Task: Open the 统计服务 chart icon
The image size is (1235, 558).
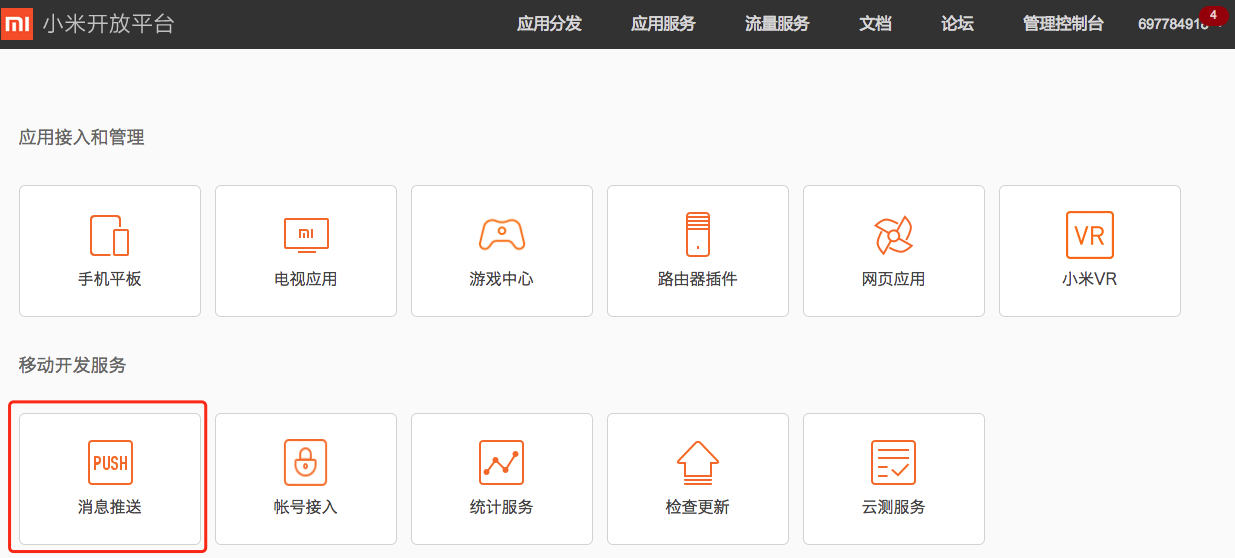Action: (x=502, y=462)
